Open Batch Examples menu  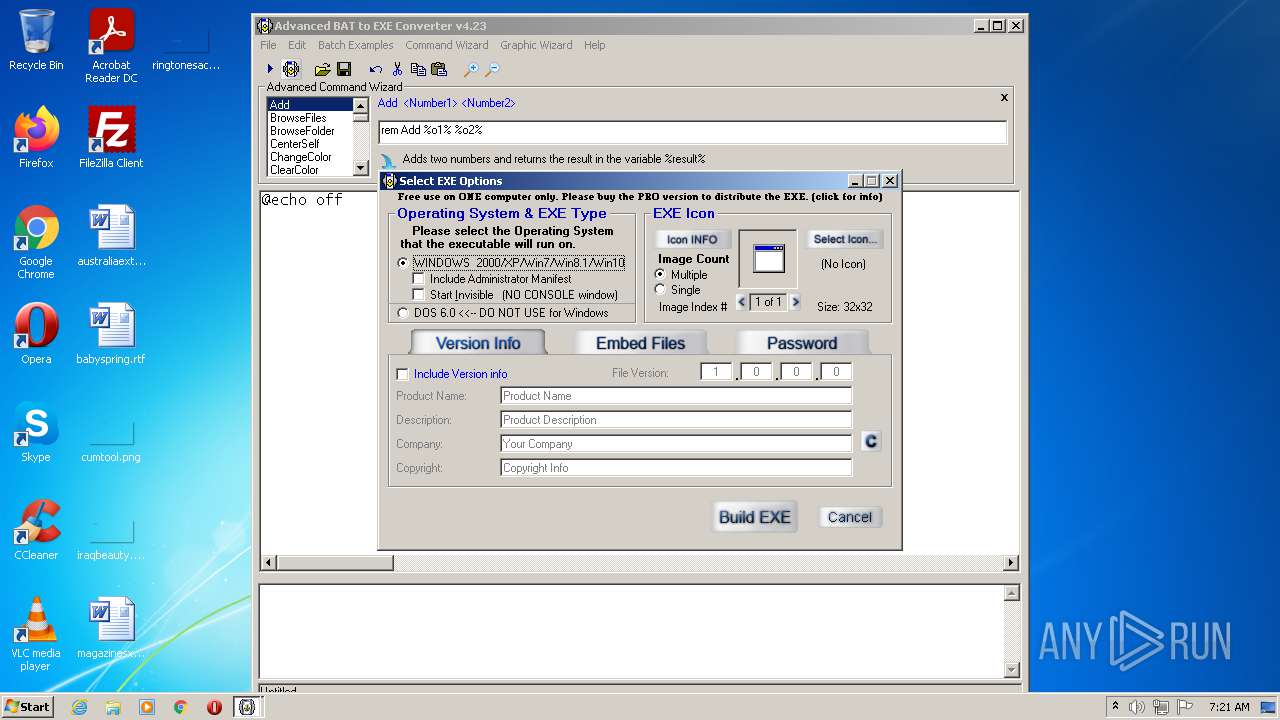356,45
